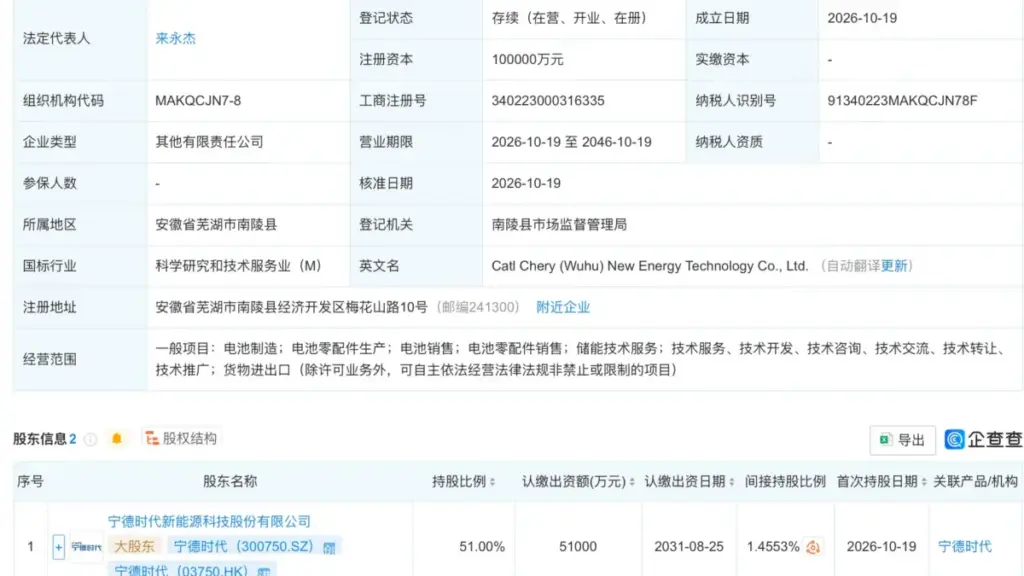This screenshot has width=1024, height=576.
Task: Export shareholder list with 导出 button
Action: [x=902, y=440]
